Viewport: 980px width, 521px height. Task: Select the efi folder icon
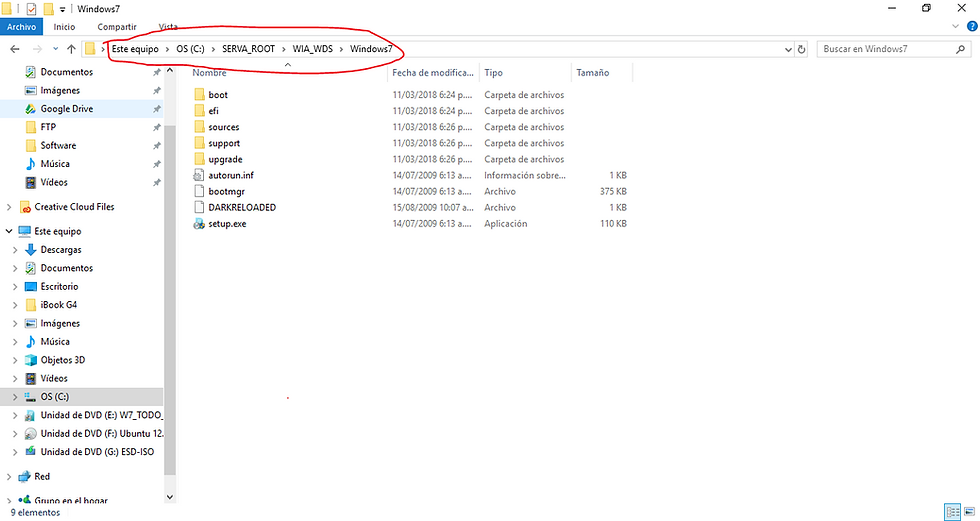pyautogui.click(x=199, y=111)
